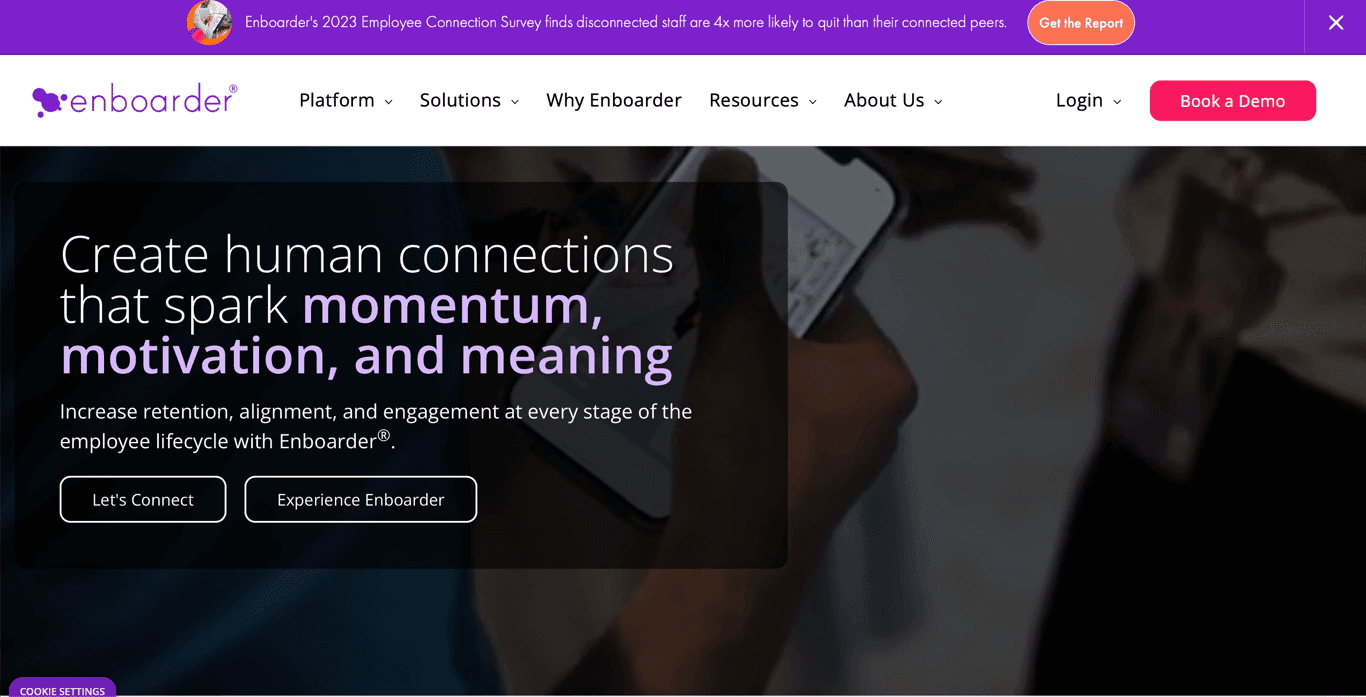Expand the About Us dropdown chevron
The image size is (1366, 697).
[x=938, y=102]
